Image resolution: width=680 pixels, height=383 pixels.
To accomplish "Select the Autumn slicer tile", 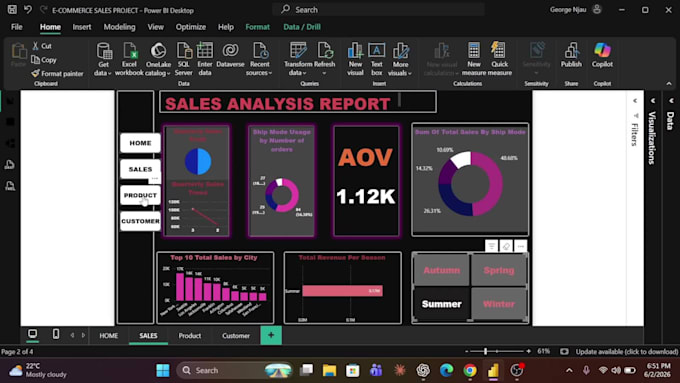I will coord(441,270).
